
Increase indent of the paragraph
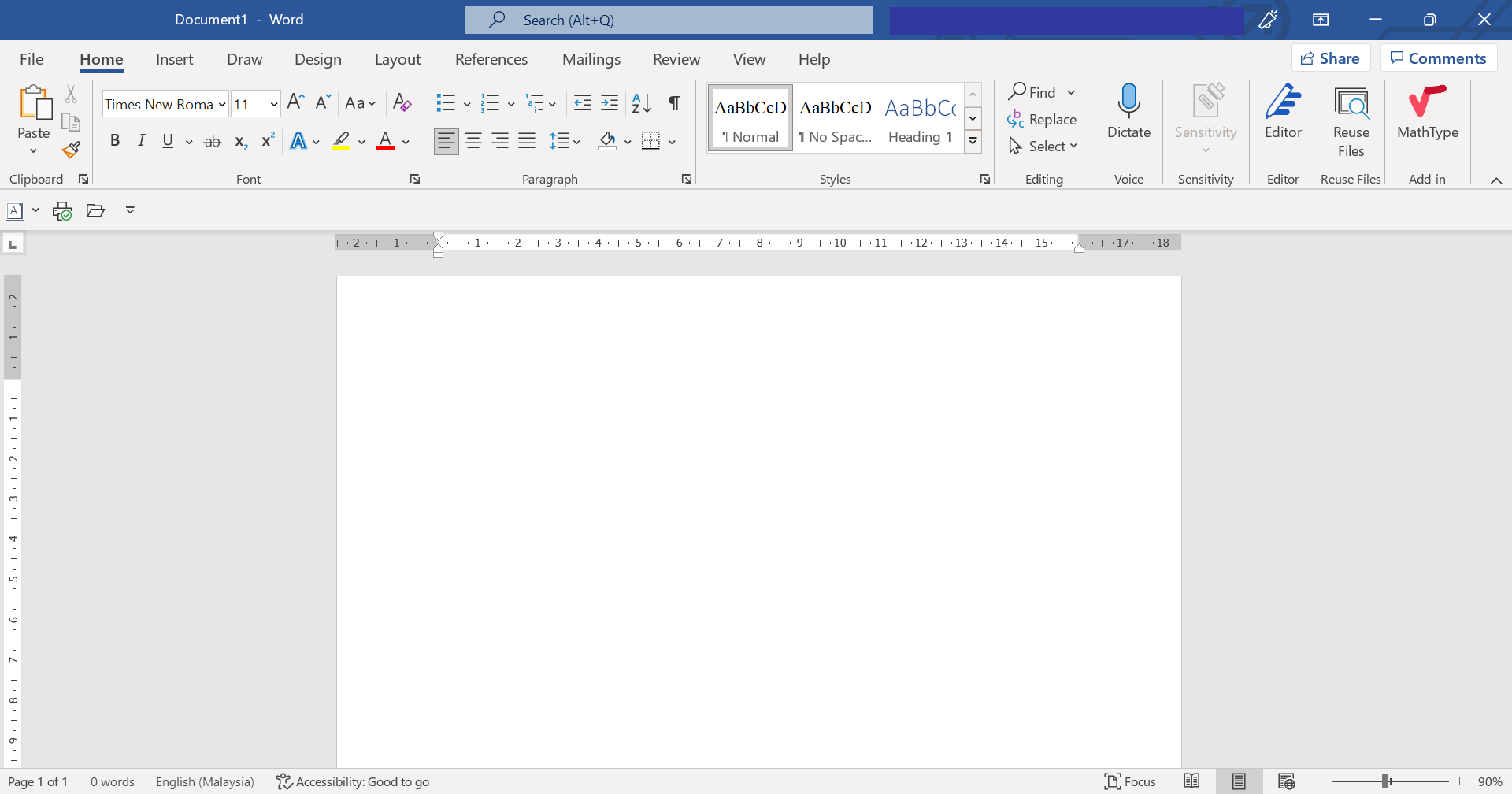tap(610, 103)
